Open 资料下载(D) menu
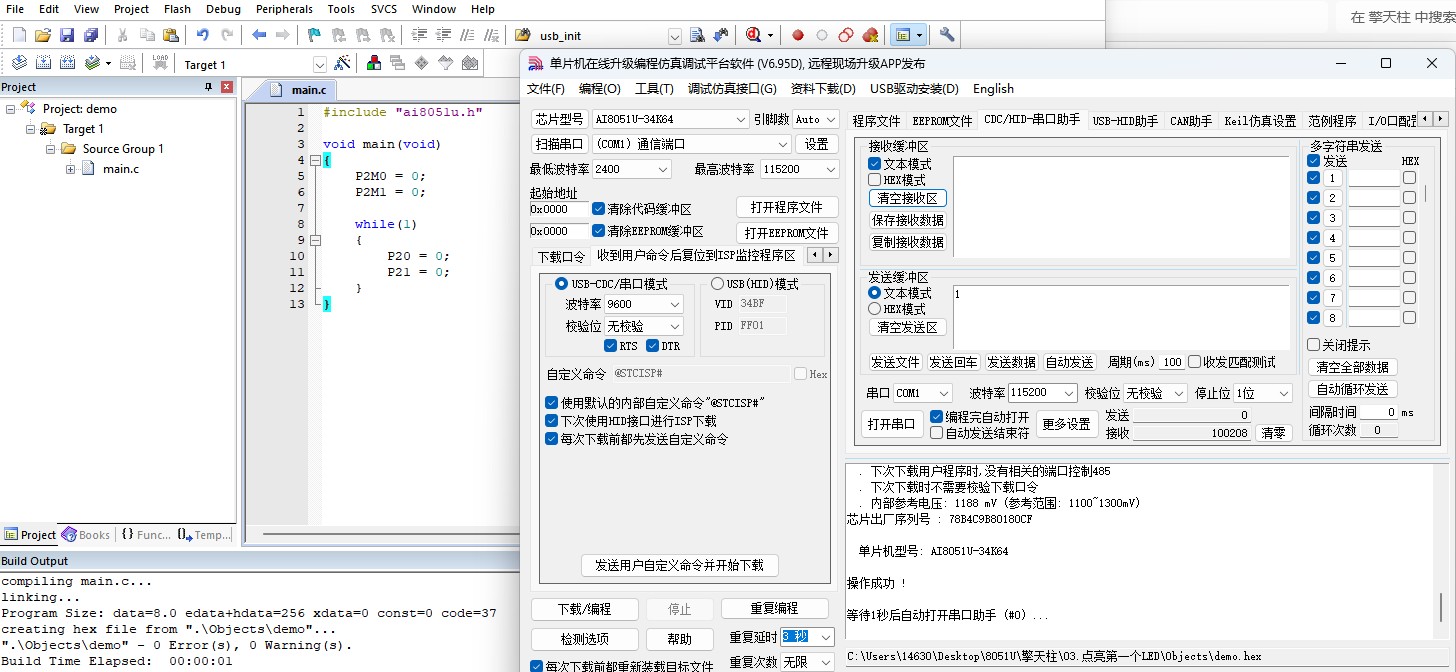This screenshot has width=1456, height=672. (823, 88)
